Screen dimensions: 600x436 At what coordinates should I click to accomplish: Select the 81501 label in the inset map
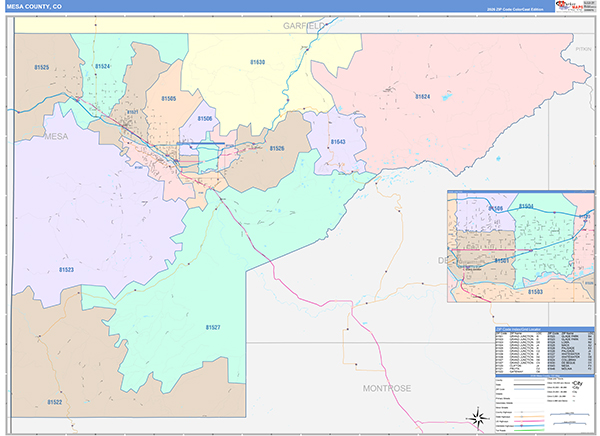click(502, 261)
